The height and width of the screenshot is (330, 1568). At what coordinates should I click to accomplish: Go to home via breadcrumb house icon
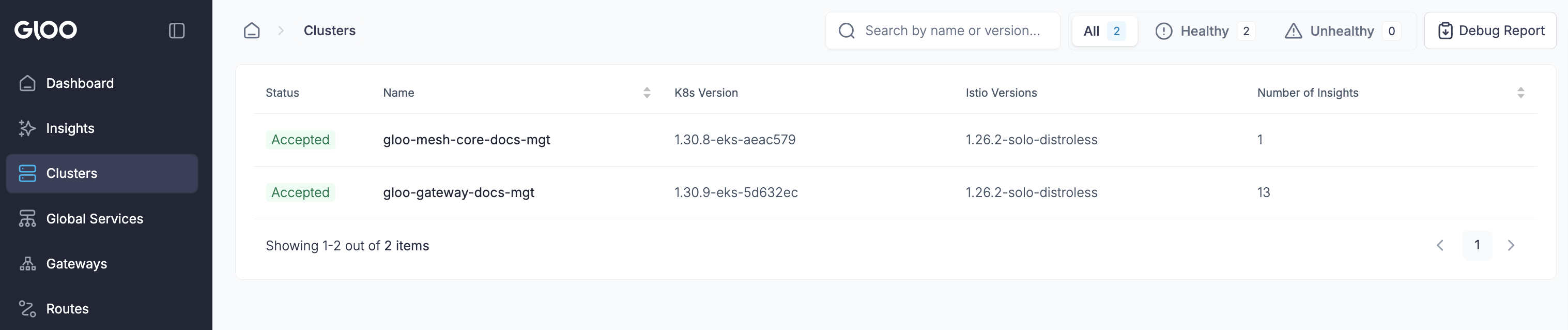coord(251,31)
